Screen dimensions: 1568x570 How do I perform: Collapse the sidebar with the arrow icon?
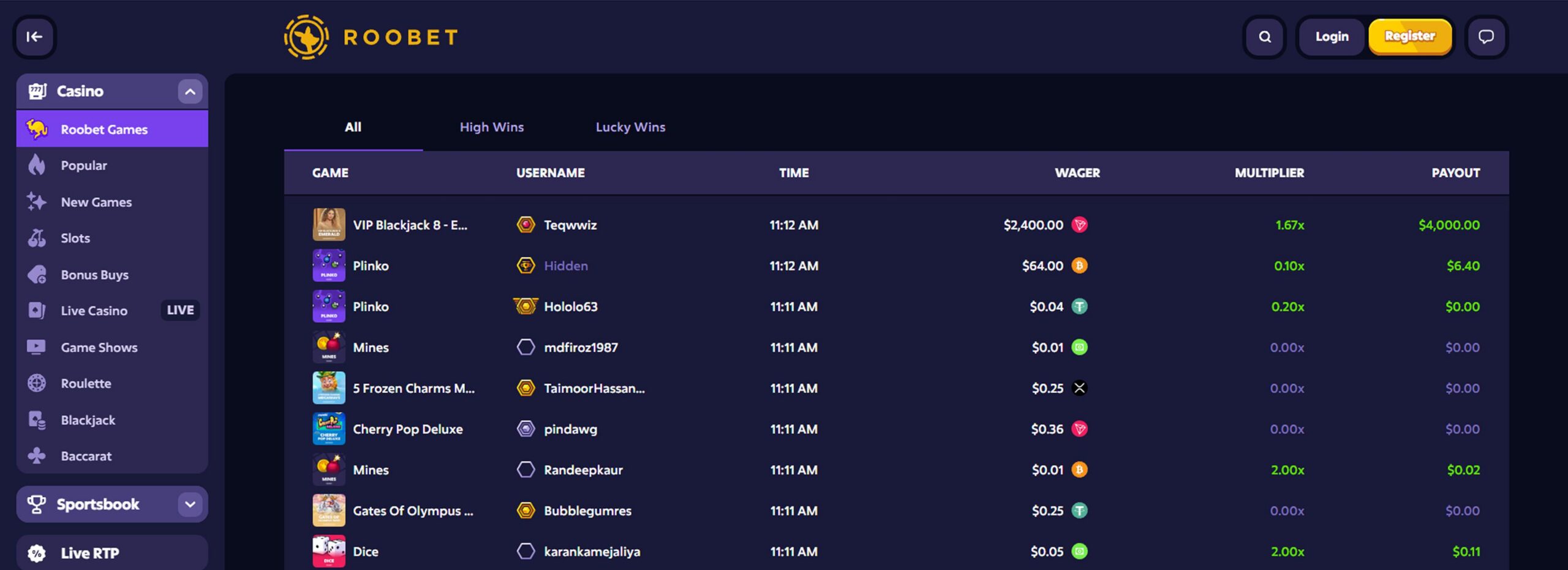coord(34,37)
